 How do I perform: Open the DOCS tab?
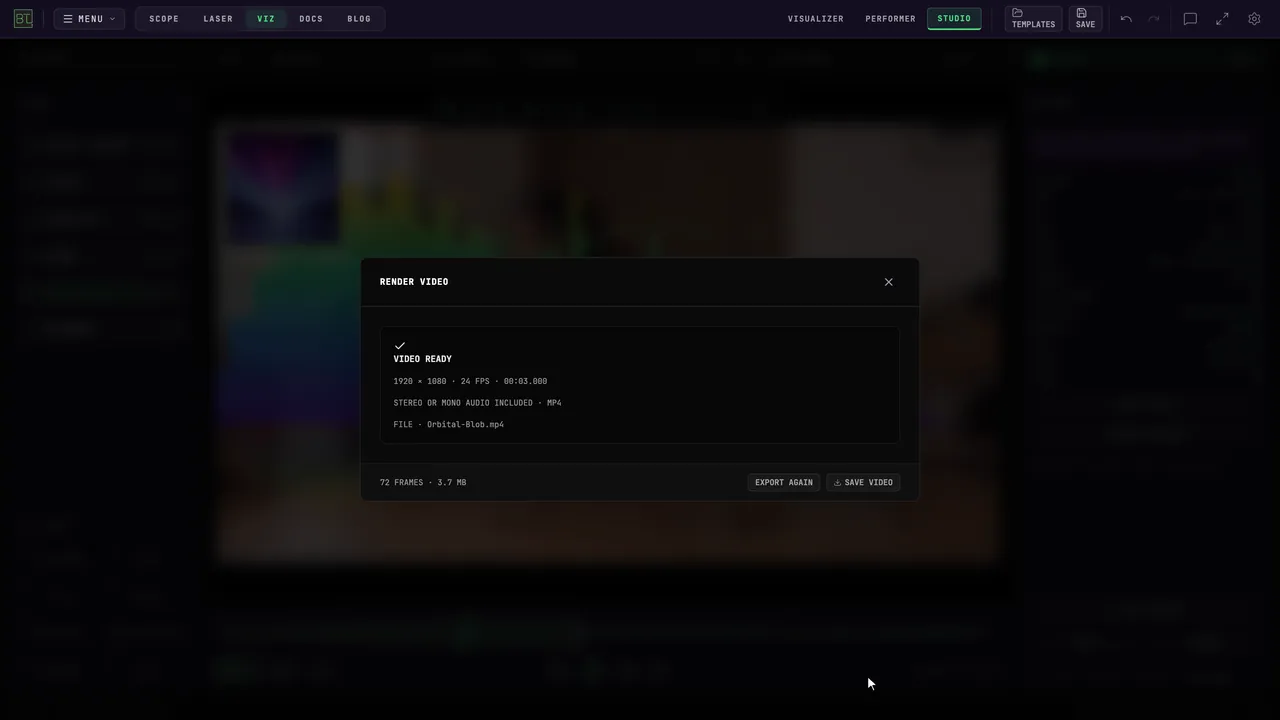311,19
